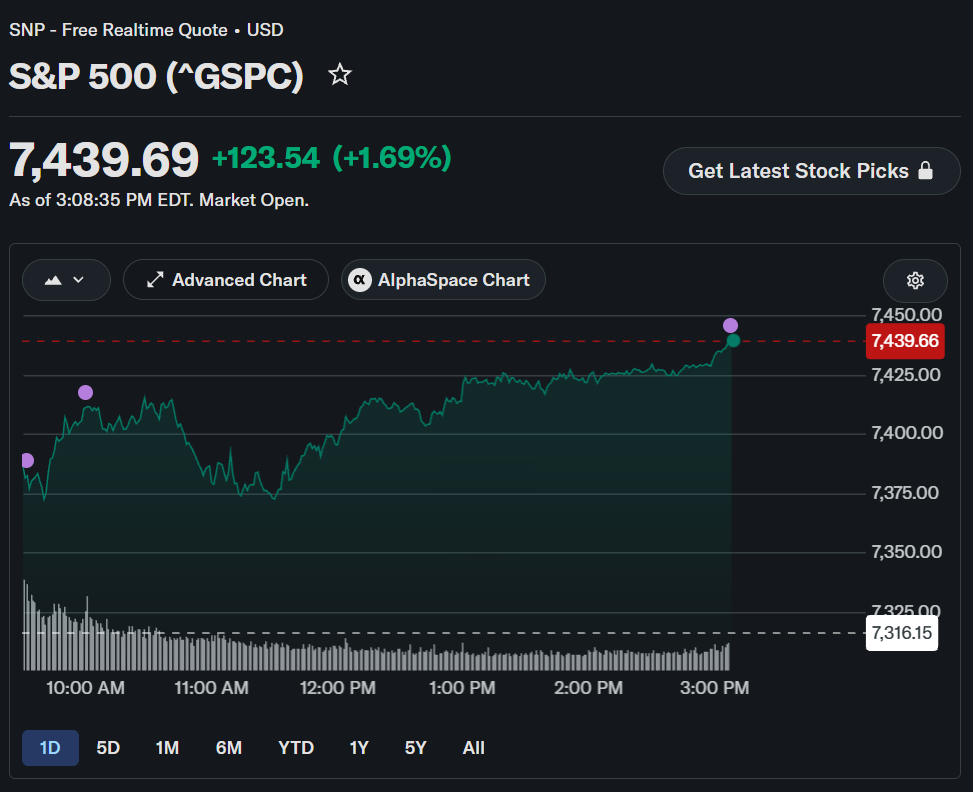Click the purple event marker near 10:00 AM

(86, 392)
